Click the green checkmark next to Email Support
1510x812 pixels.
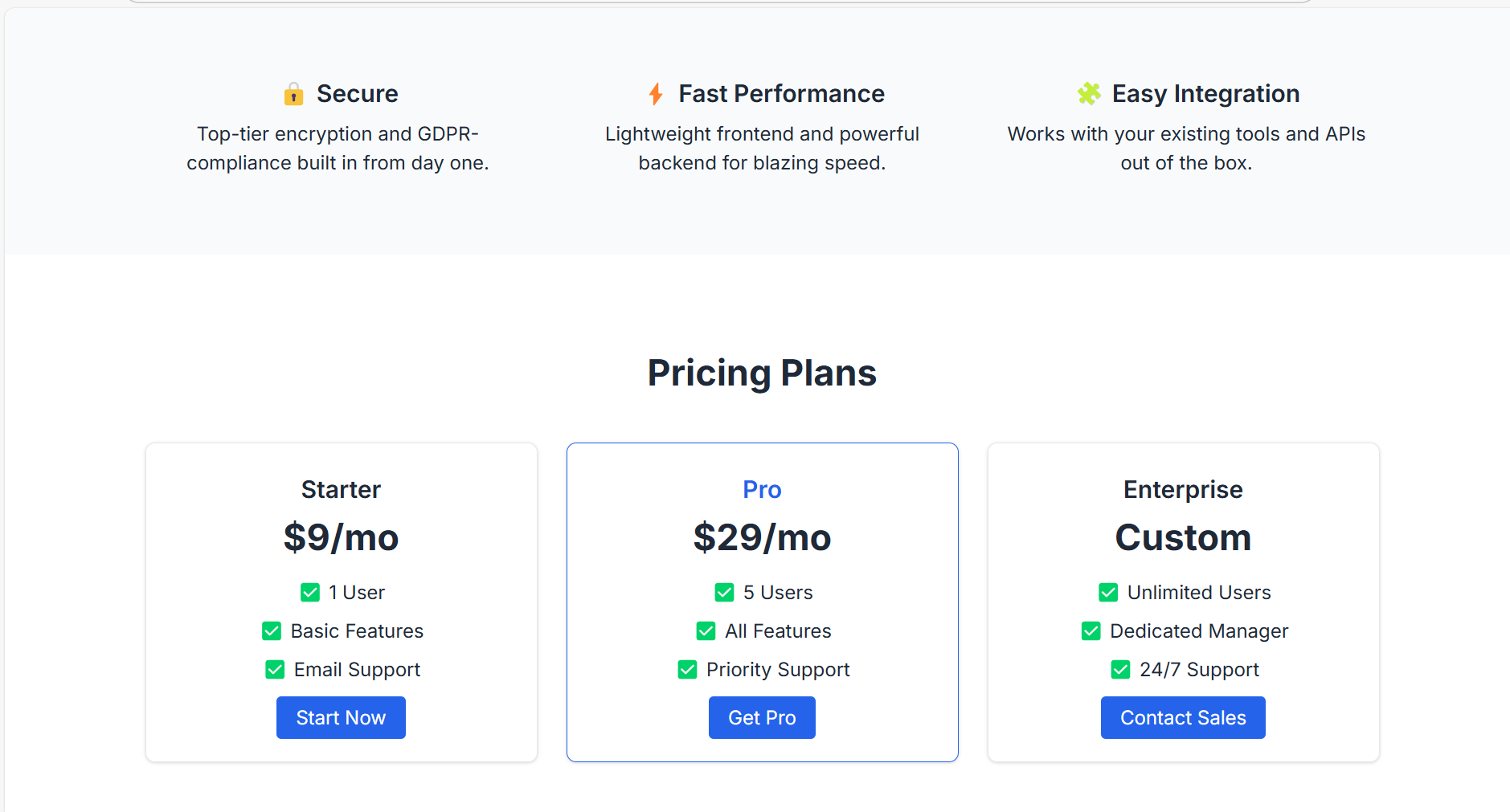click(x=275, y=670)
